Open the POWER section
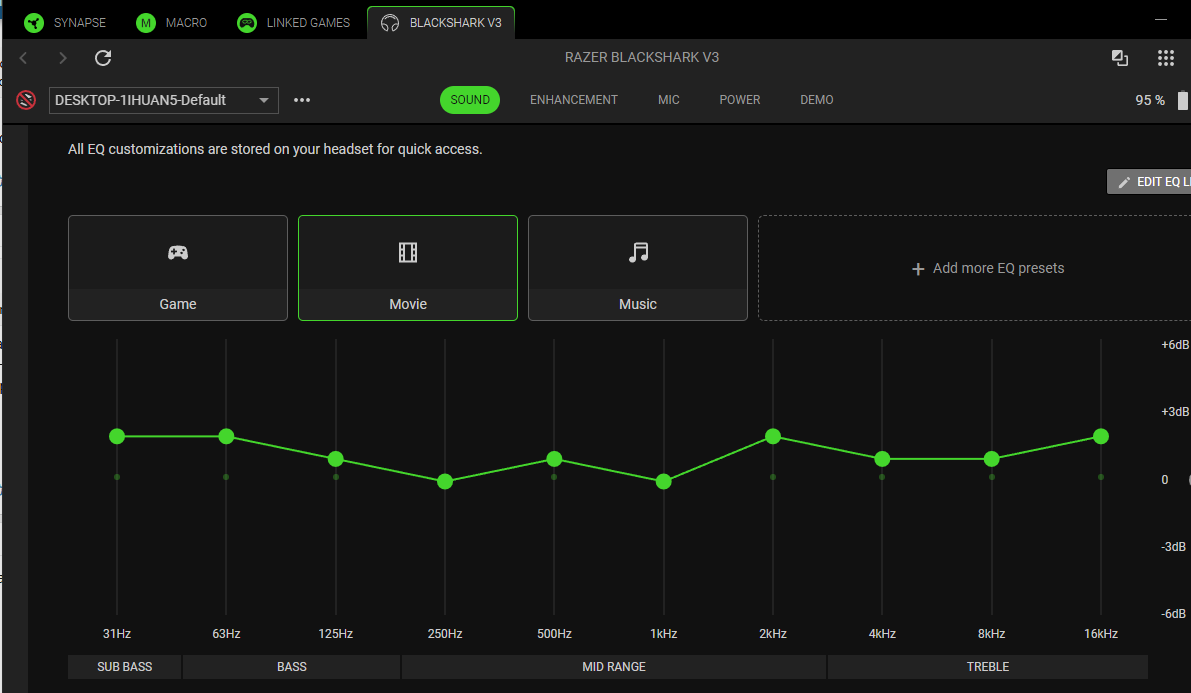1191x693 pixels. (x=740, y=100)
